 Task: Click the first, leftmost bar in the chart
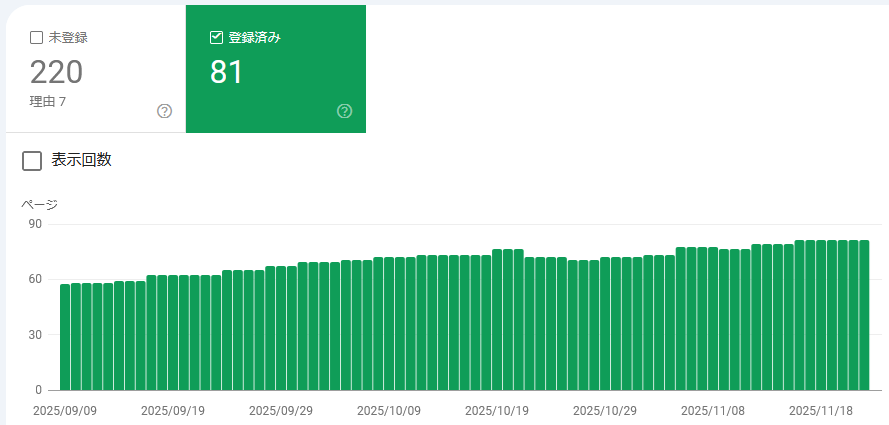[x=65, y=337]
